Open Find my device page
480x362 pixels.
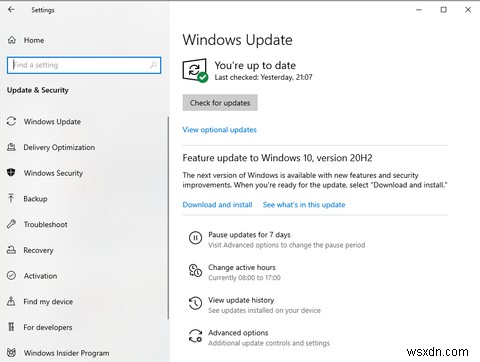(x=48, y=301)
